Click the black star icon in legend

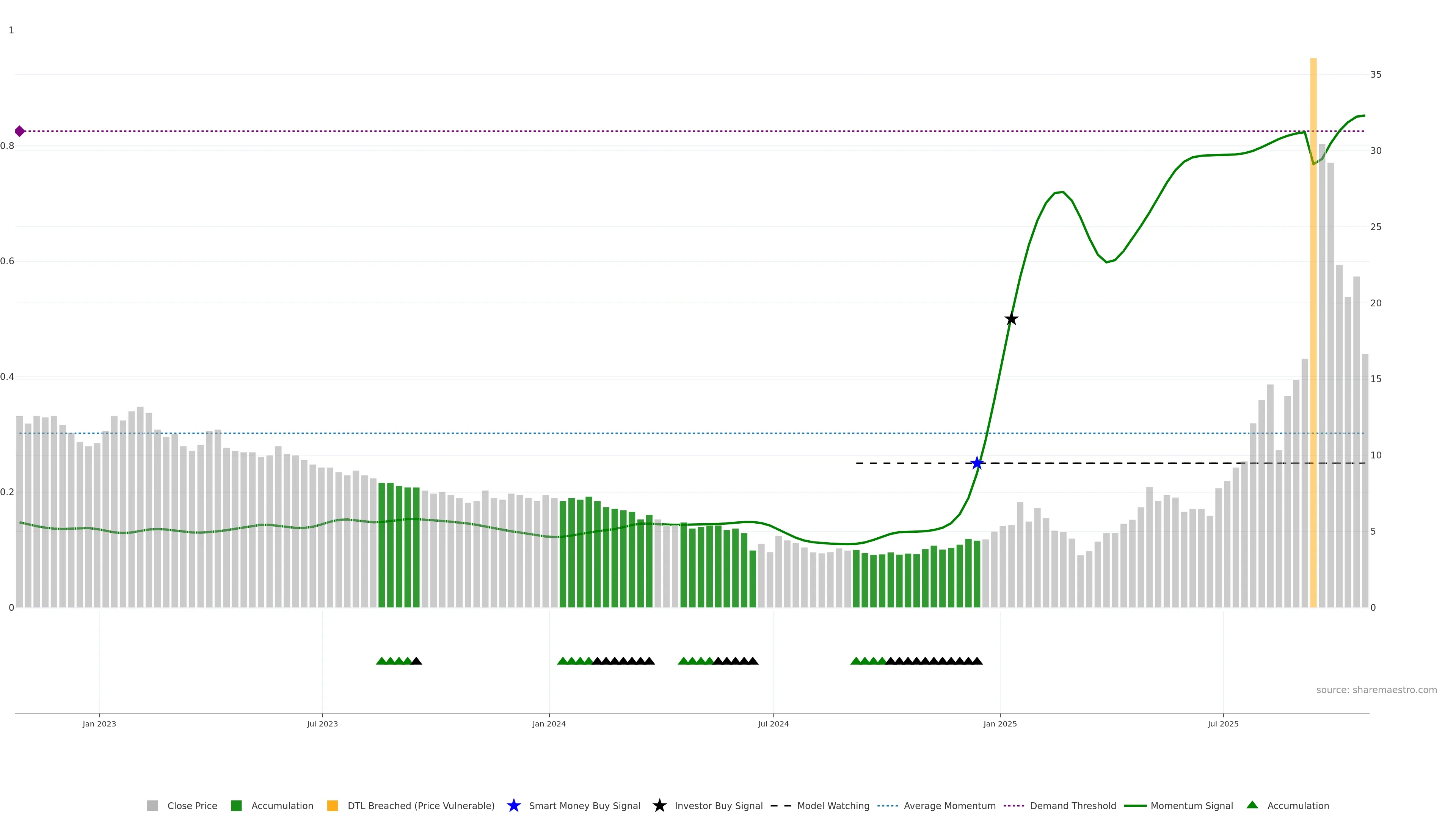pos(659,805)
